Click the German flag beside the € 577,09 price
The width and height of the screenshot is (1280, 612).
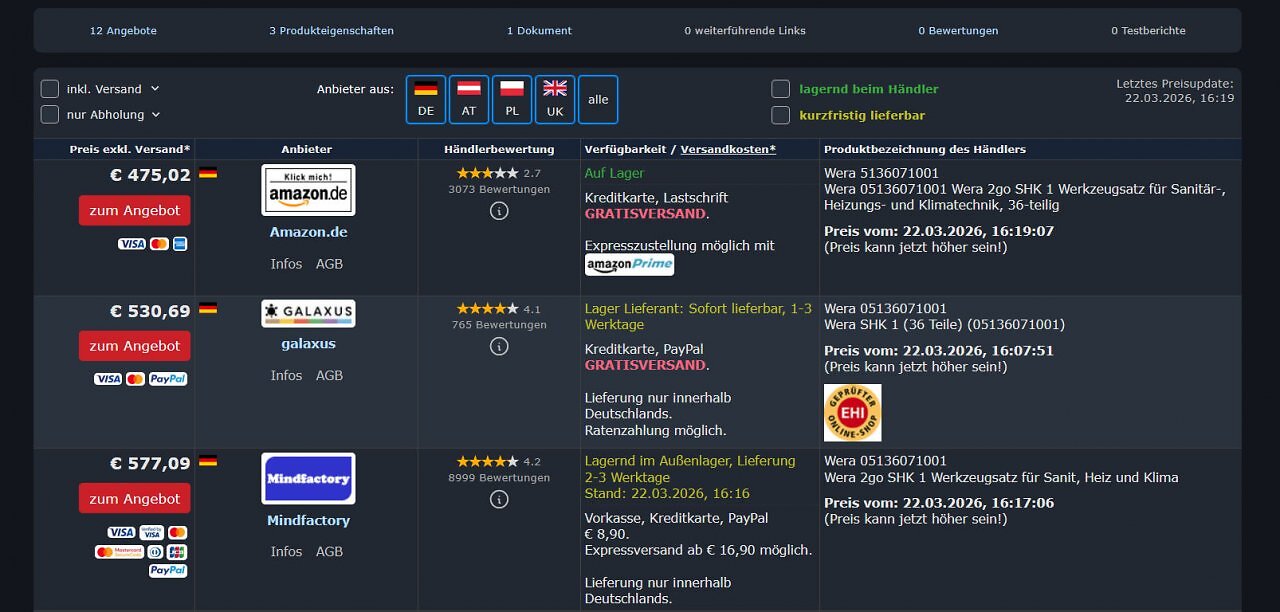coord(208,461)
